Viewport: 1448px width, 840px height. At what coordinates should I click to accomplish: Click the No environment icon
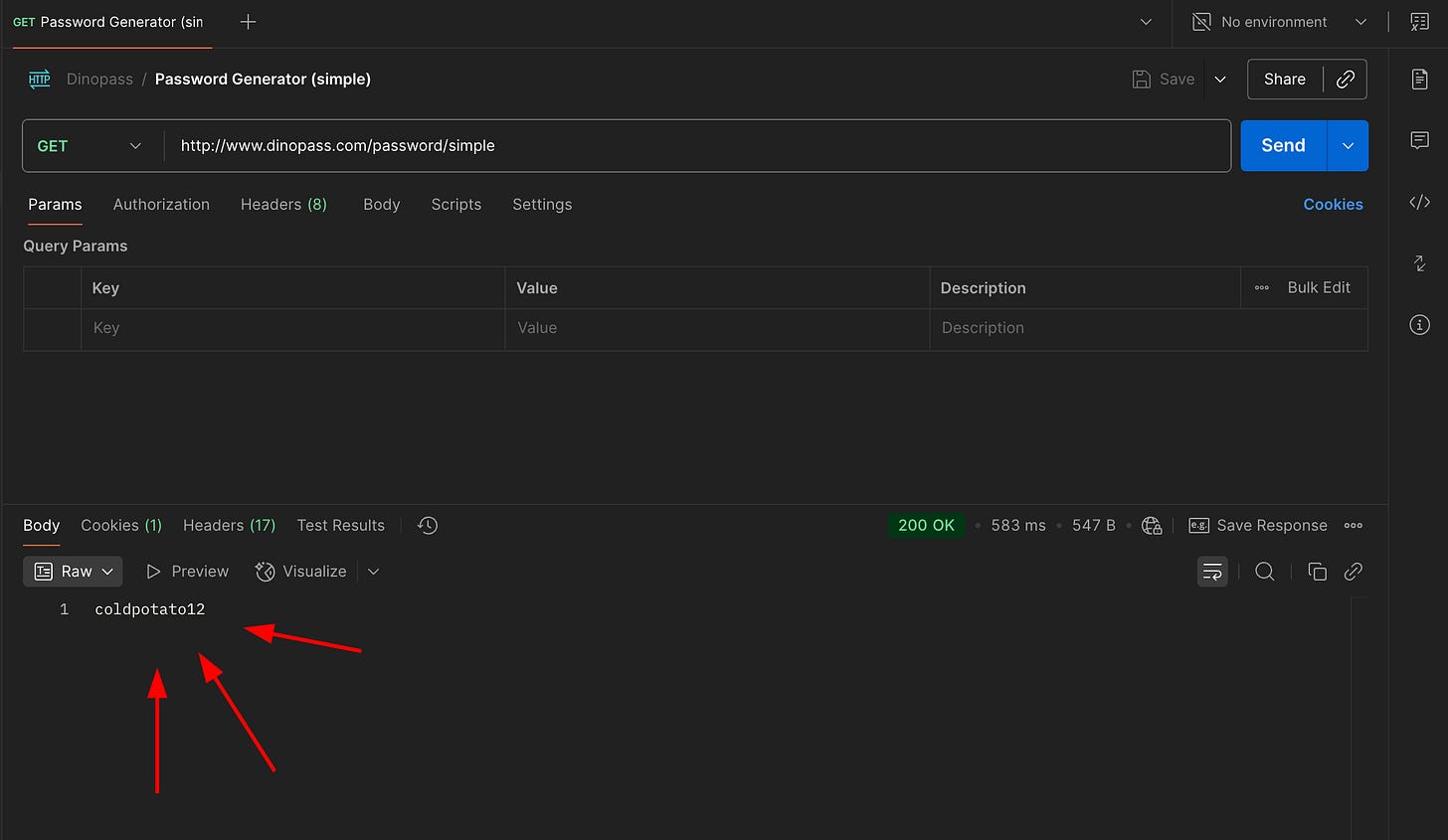[1201, 22]
